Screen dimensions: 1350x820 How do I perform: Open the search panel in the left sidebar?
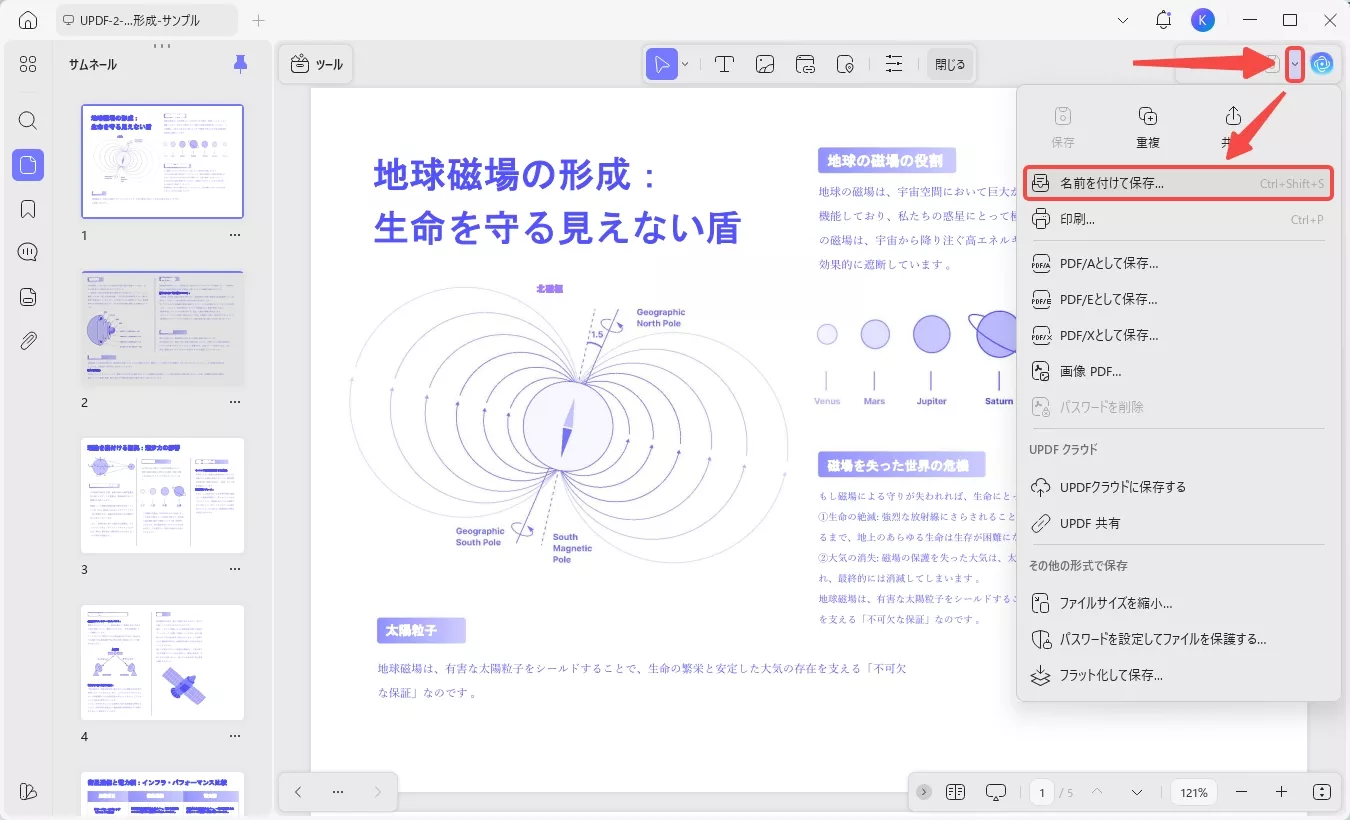coord(27,121)
